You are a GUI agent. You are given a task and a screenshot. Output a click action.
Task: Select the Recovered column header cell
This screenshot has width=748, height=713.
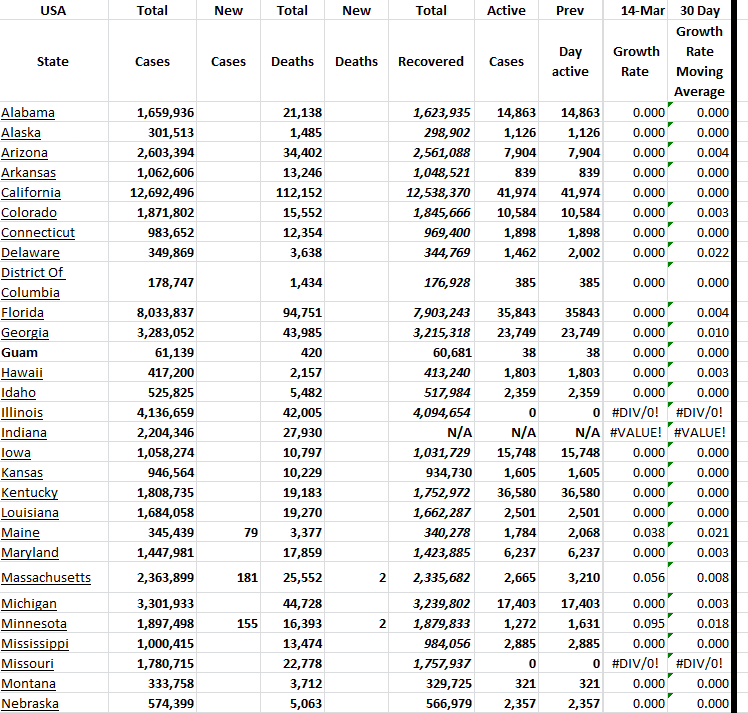pyautogui.click(x=431, y=62)
